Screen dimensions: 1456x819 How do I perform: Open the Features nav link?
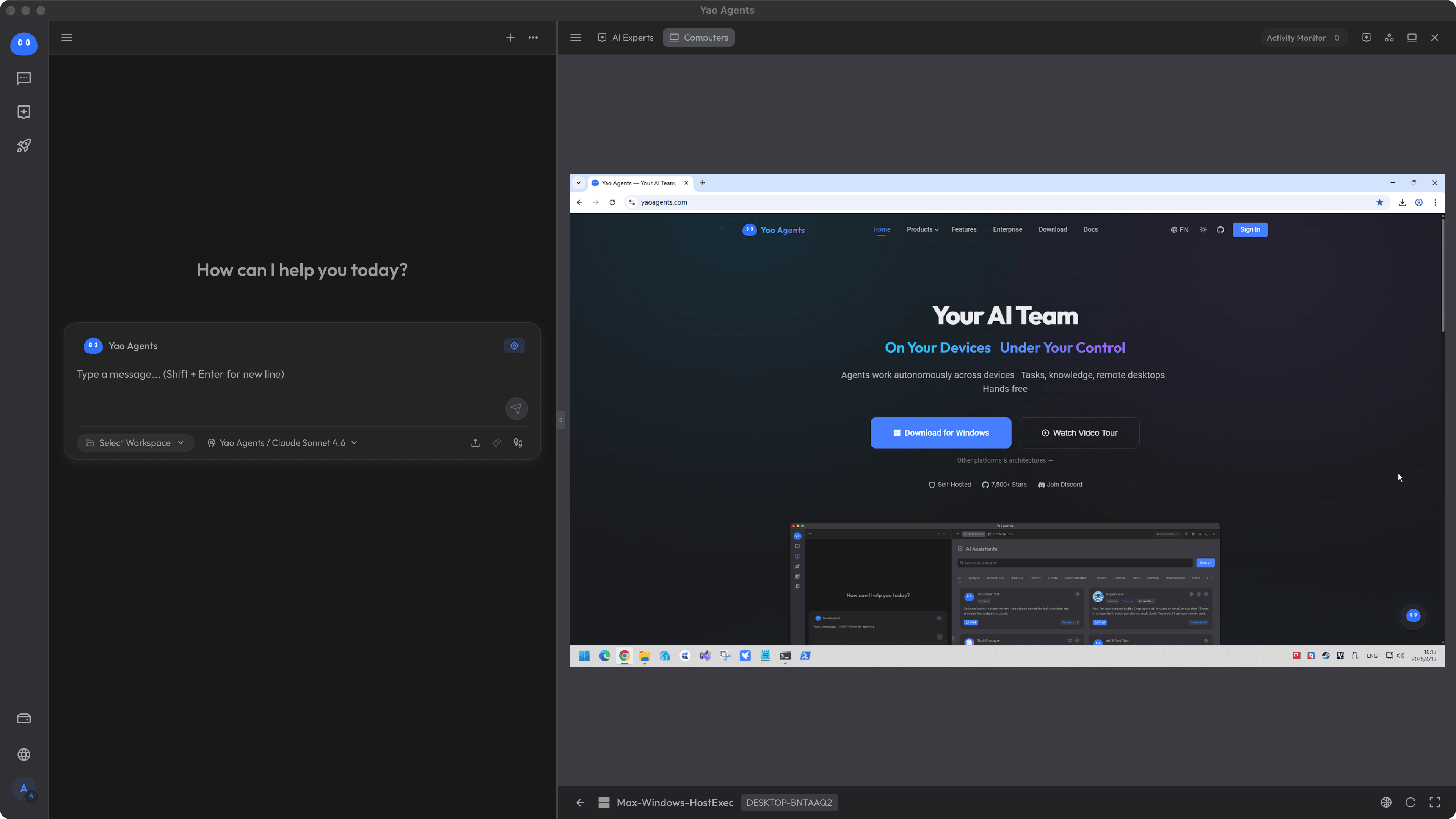pyautogui.click(x=964, y=229)
